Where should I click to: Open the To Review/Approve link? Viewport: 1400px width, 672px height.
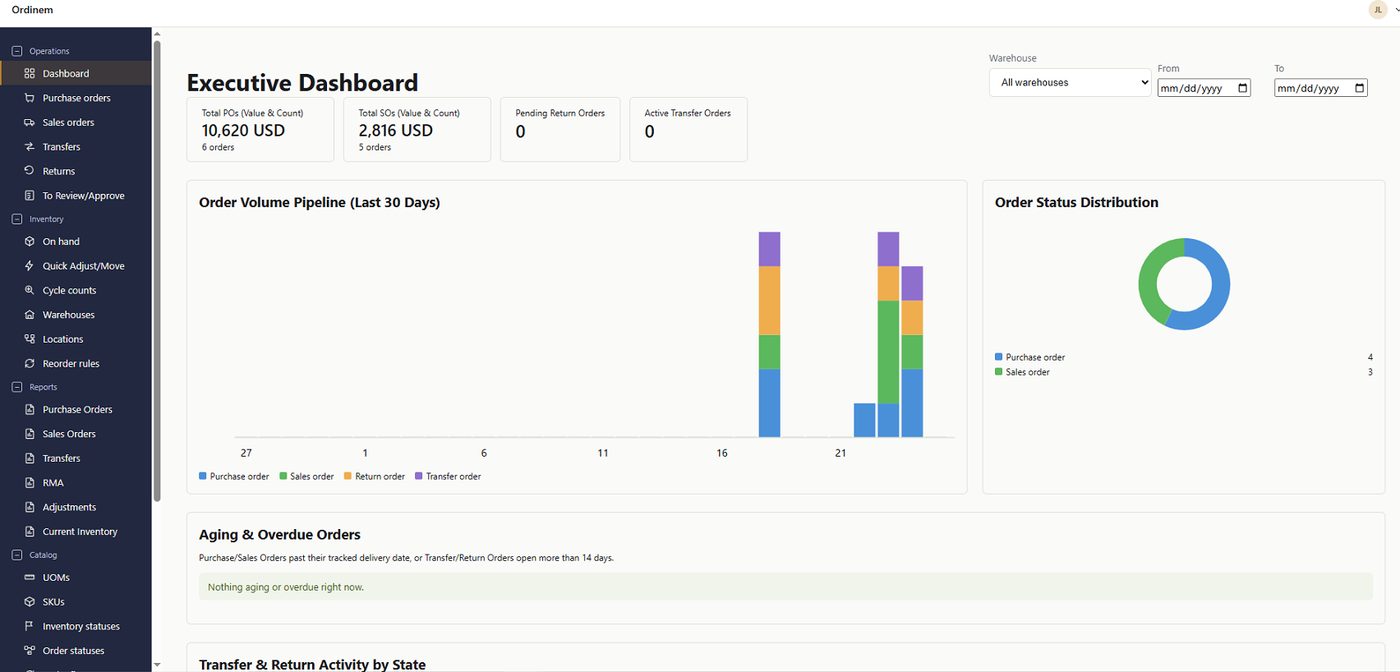[x=76, y=196]
